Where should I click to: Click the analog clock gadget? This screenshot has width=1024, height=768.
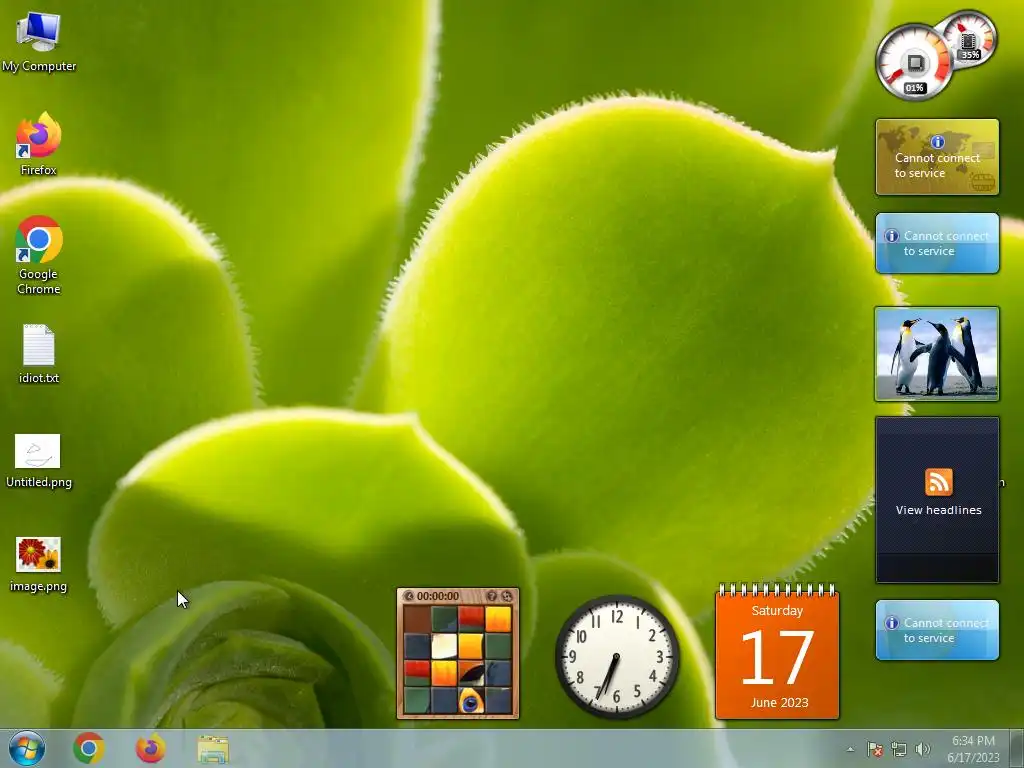[617, 656]
